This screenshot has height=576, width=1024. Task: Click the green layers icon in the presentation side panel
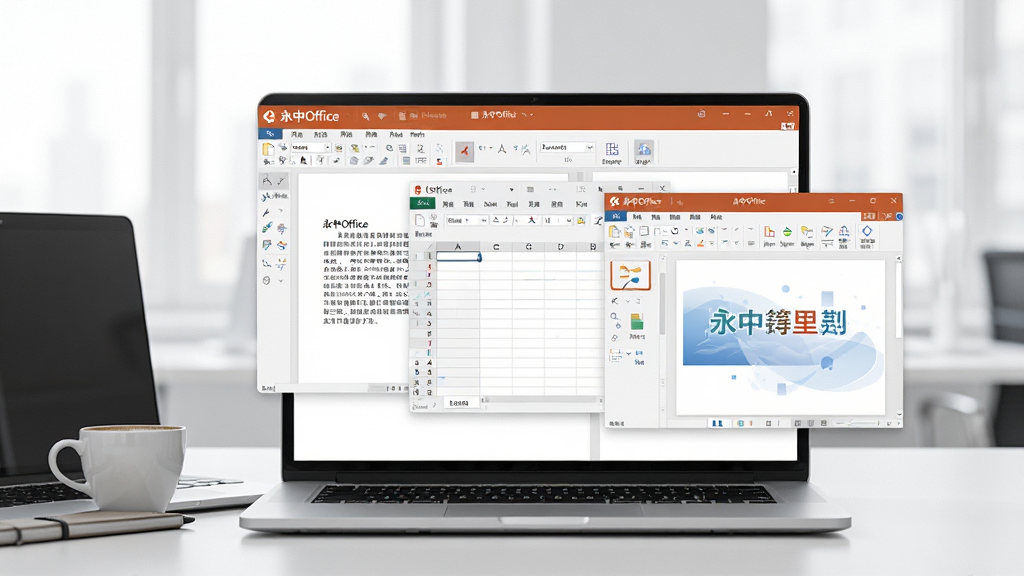pos(637,321)
